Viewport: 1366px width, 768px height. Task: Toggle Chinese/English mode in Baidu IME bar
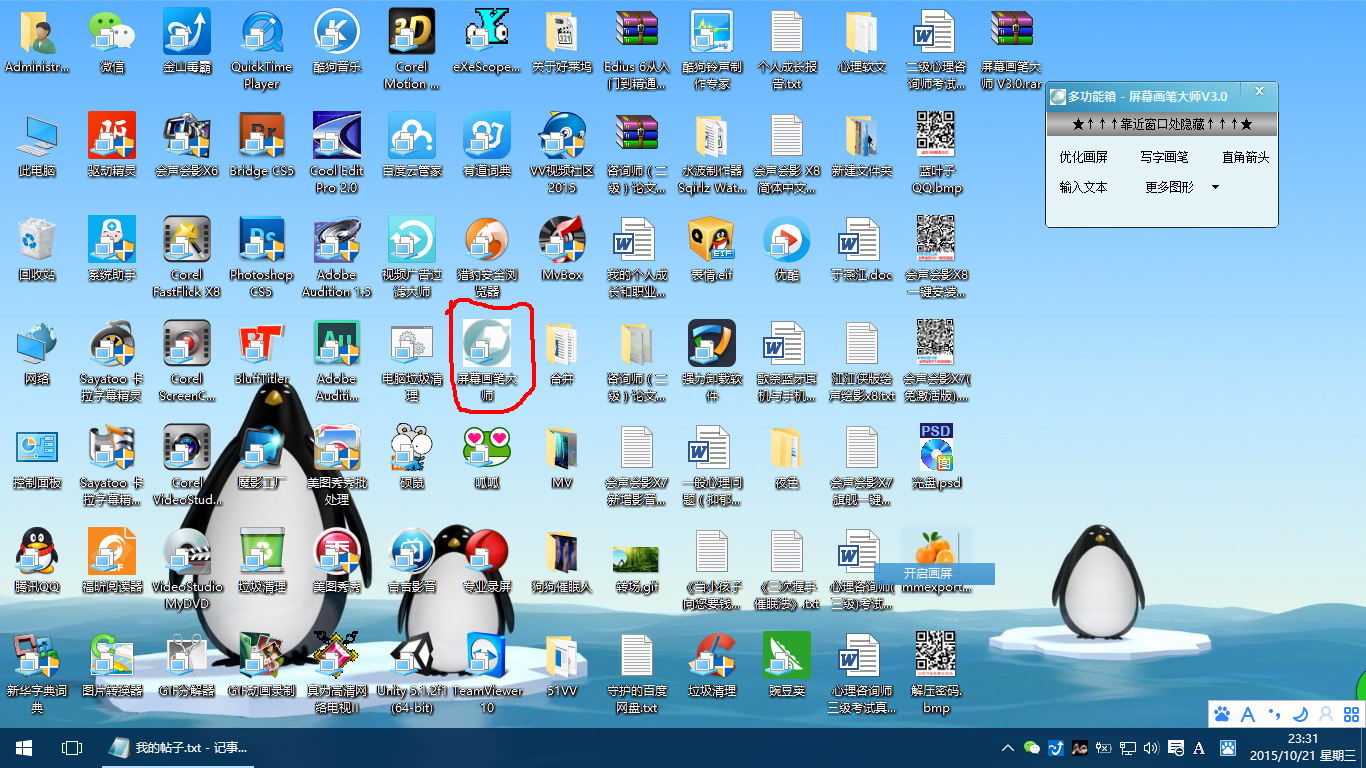(1248, 714)
